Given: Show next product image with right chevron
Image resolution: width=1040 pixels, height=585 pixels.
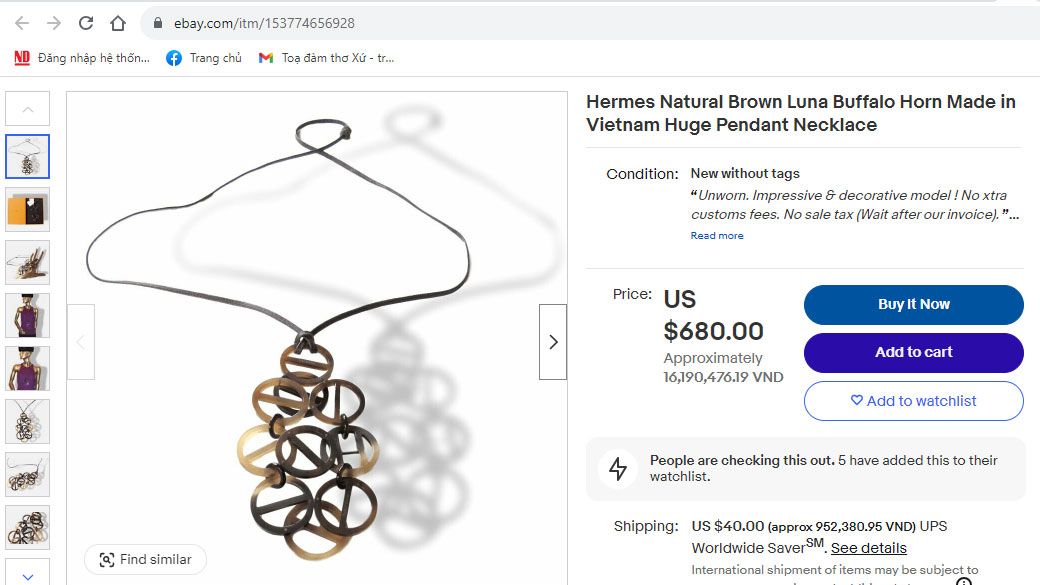Looking at the screenshot, I should point(553,342).
